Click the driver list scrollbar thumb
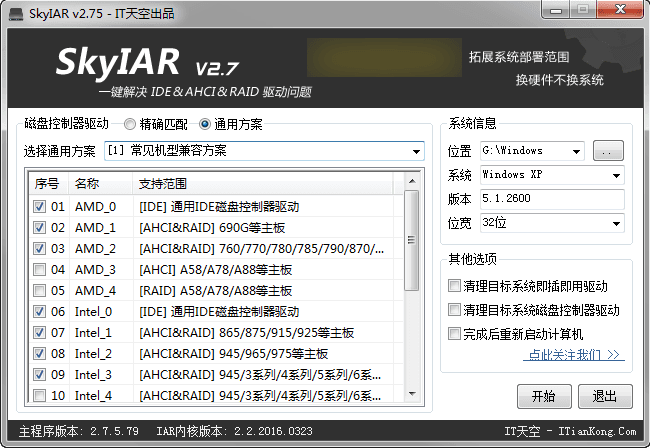The height and width of the screenshot is (448, 650). pos(412,240)
